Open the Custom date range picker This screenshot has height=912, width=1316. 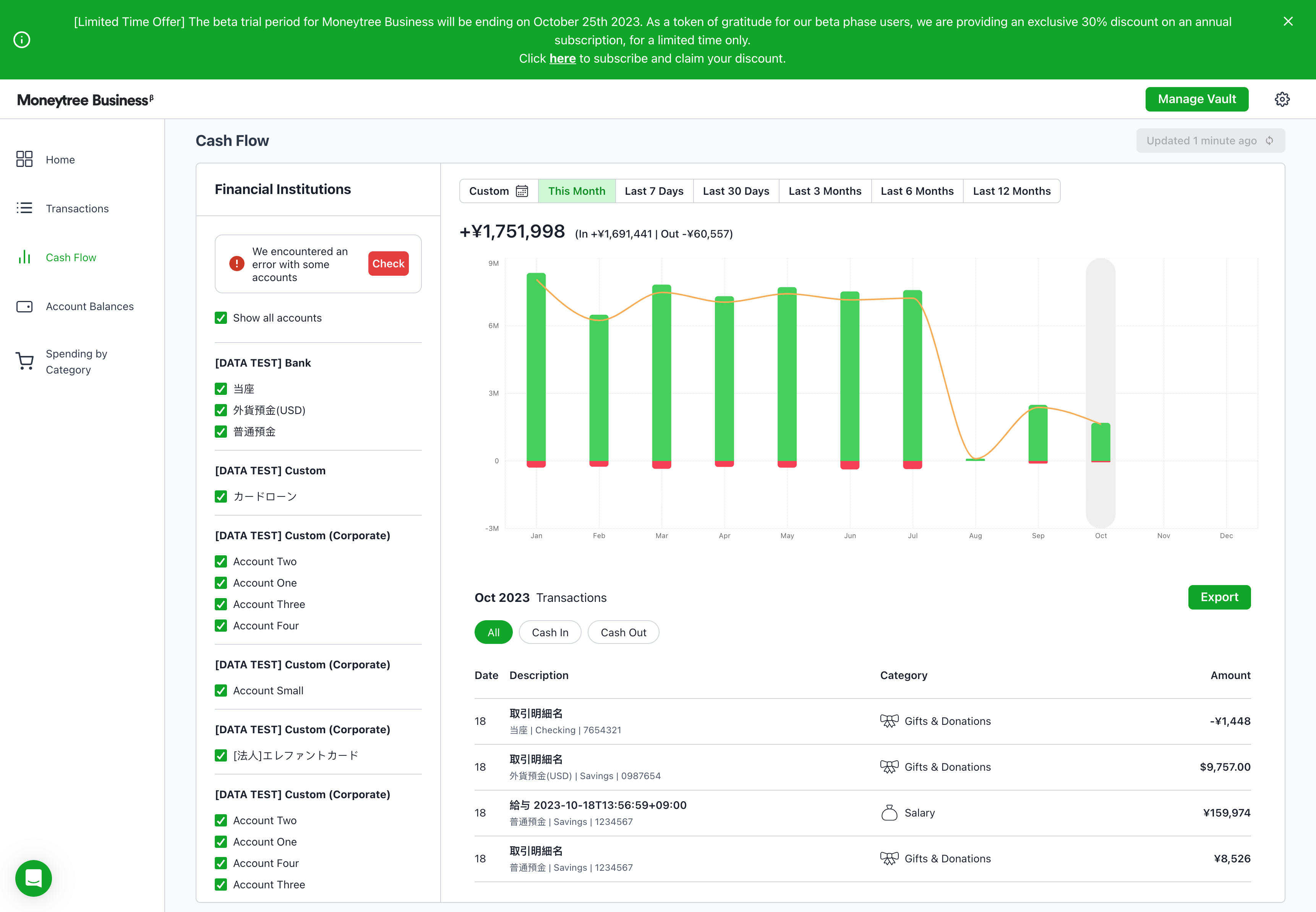pyautogui.click(x=499, y=191)
